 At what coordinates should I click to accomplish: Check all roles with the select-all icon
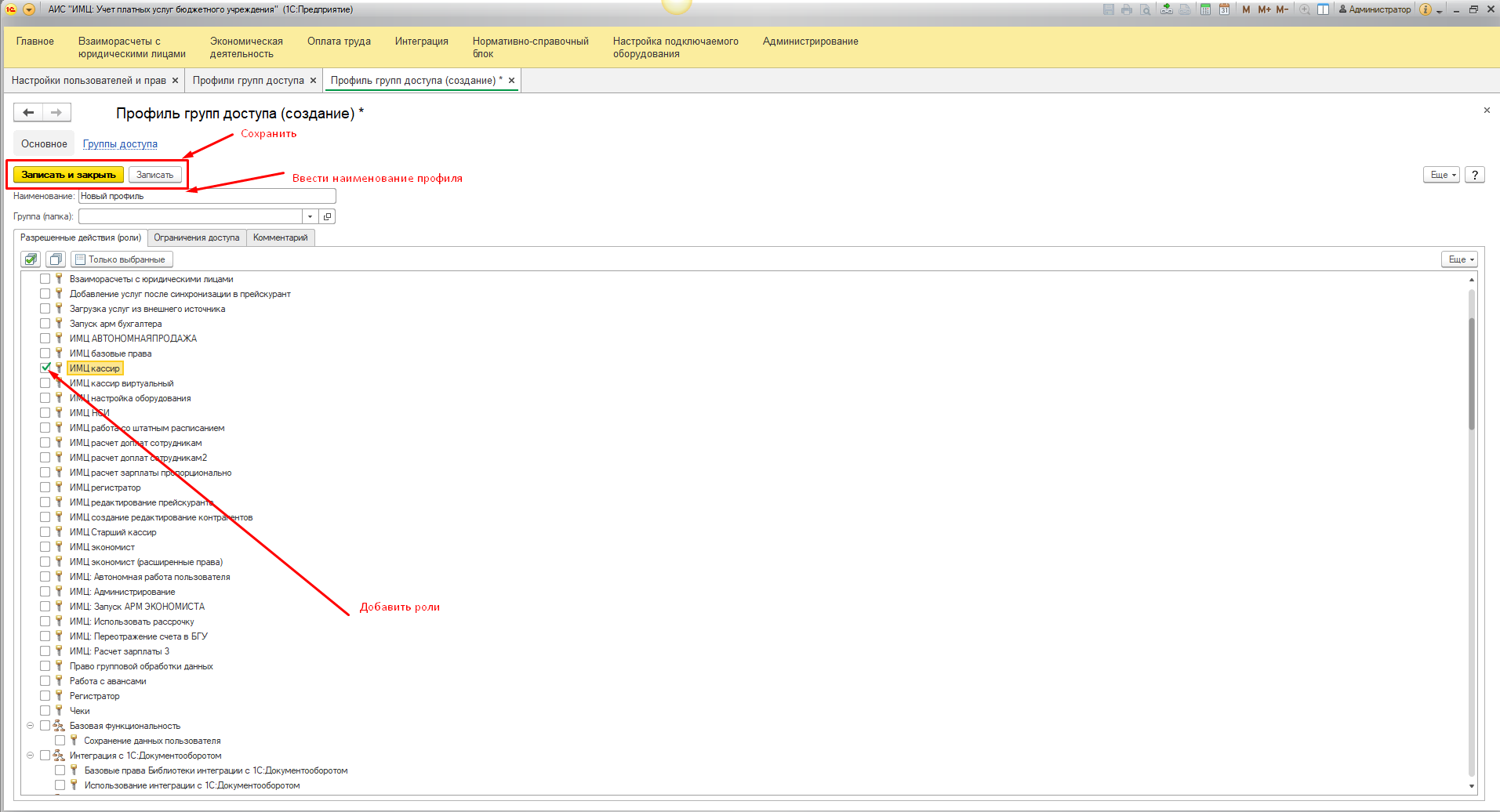point(31,259)
